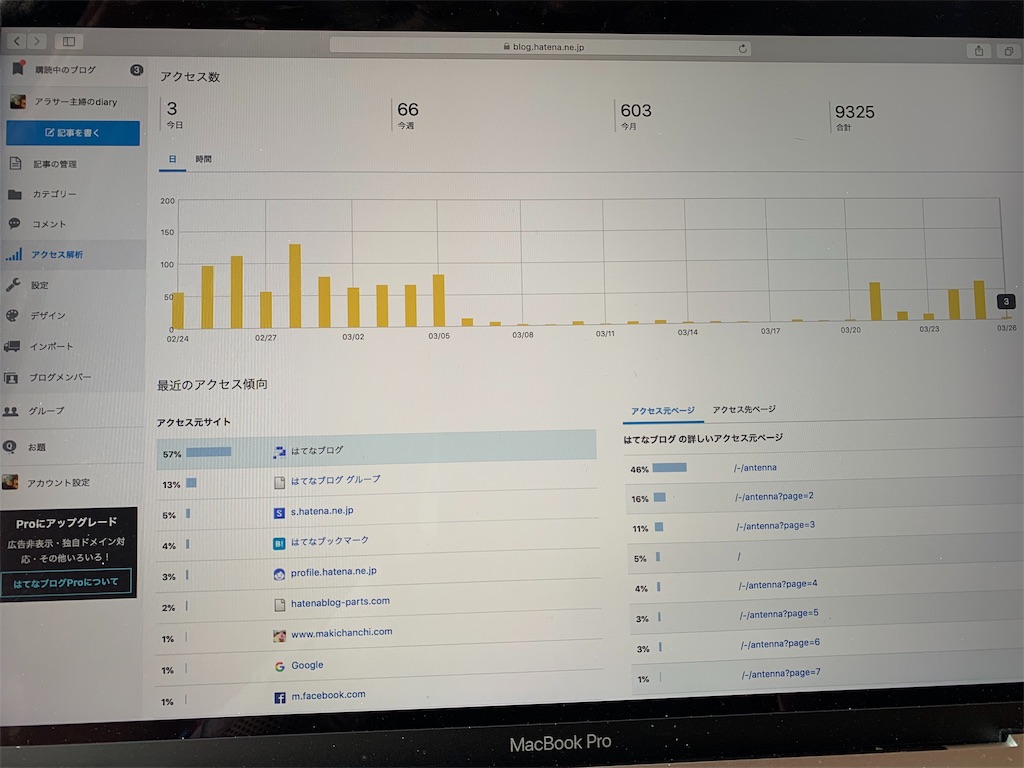Click Google source link
Image resolution: width=1024 pixels, height=768 pixels.
pyautogui.click(x=307, y=665)
